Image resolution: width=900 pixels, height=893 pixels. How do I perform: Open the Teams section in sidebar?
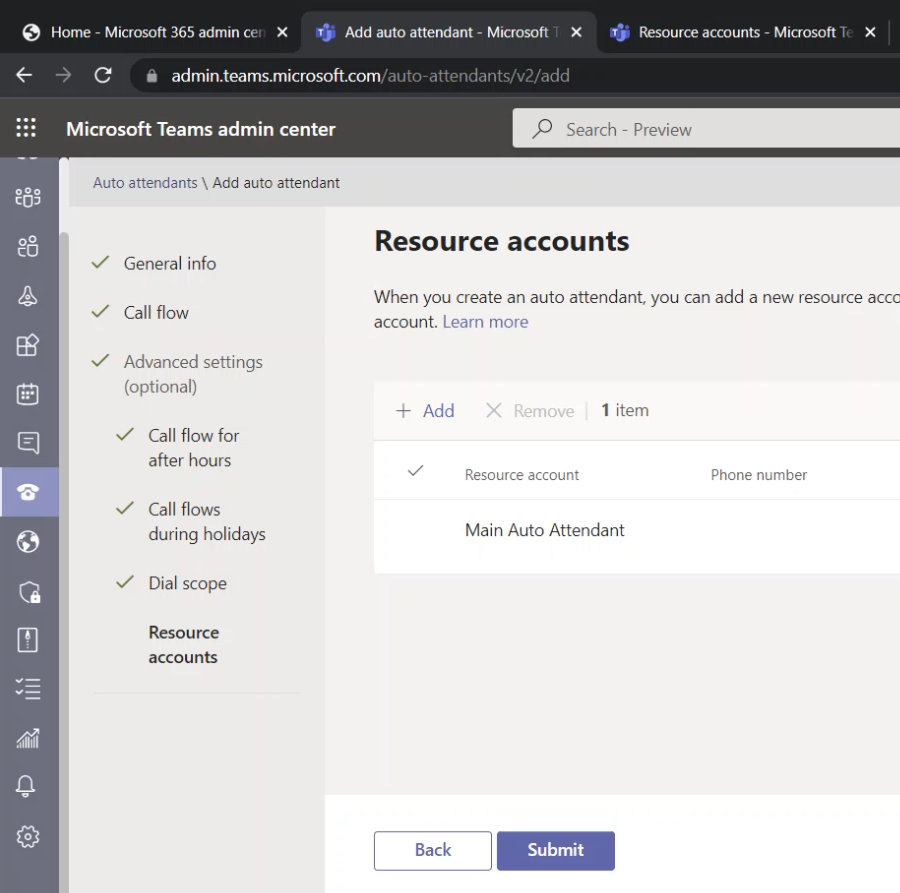[x=28, y=197]
